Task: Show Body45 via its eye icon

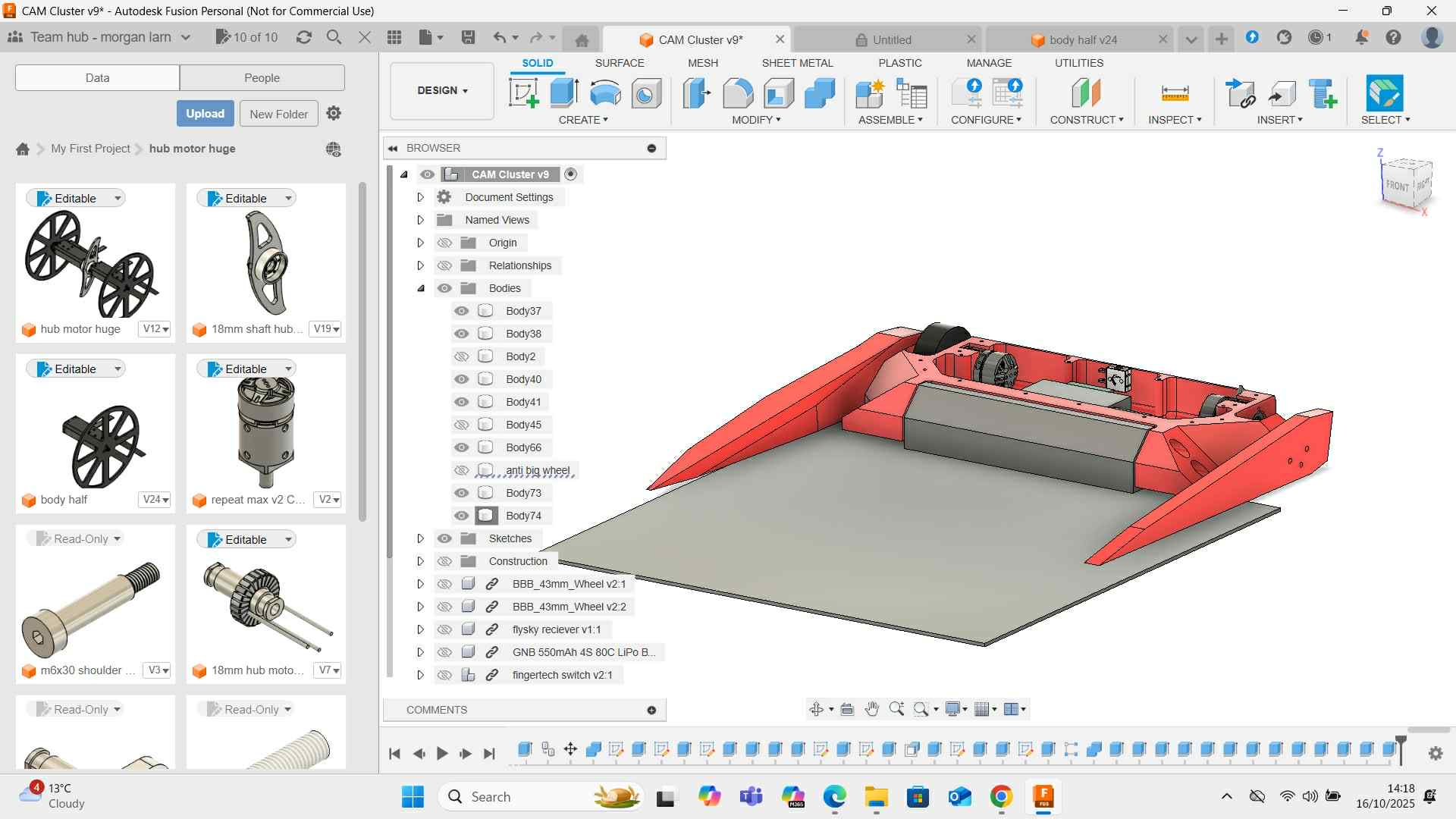Action: pyautogui.click(x=461, y=425)
